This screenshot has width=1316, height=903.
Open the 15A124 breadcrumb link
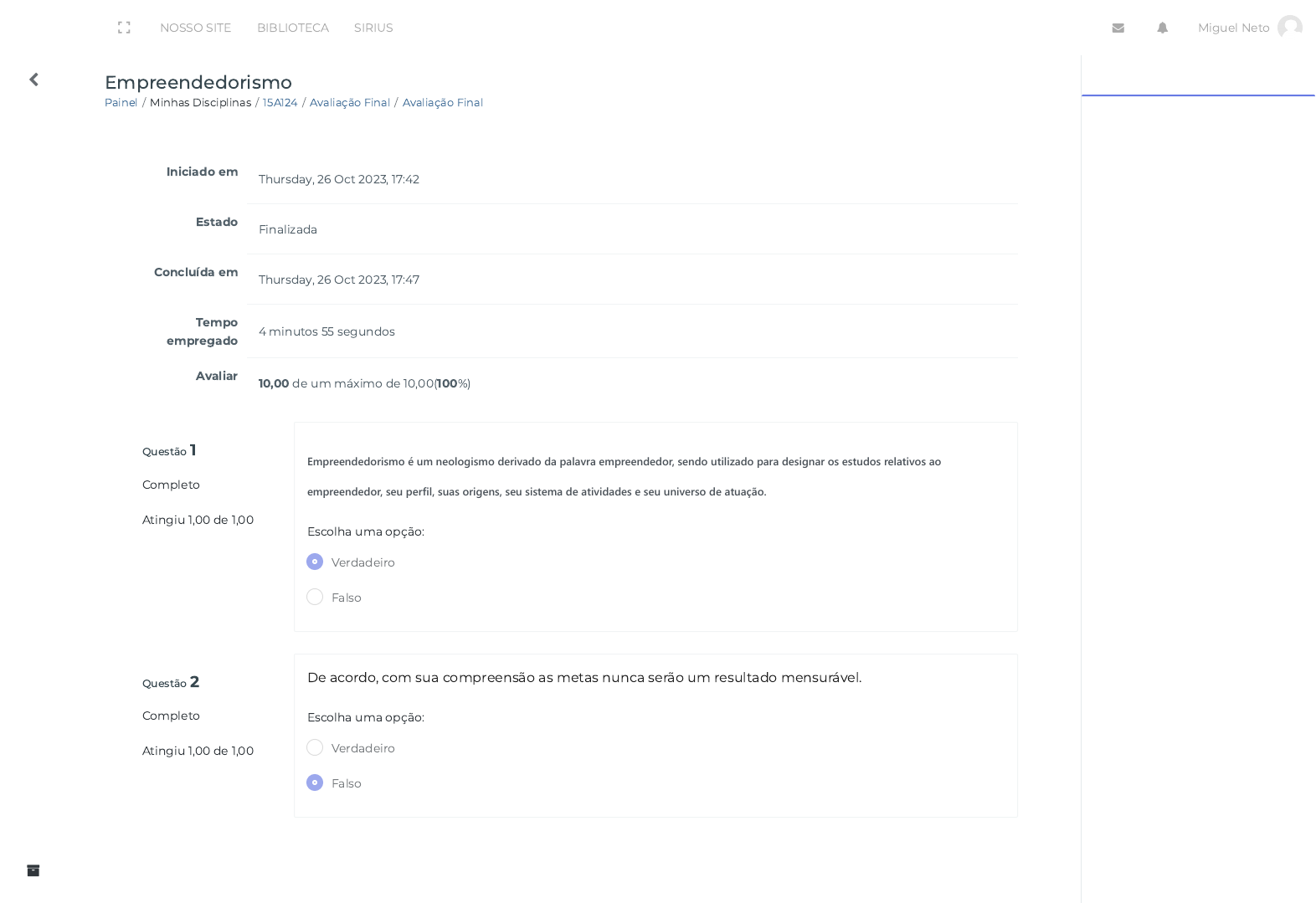pos(280,102)
